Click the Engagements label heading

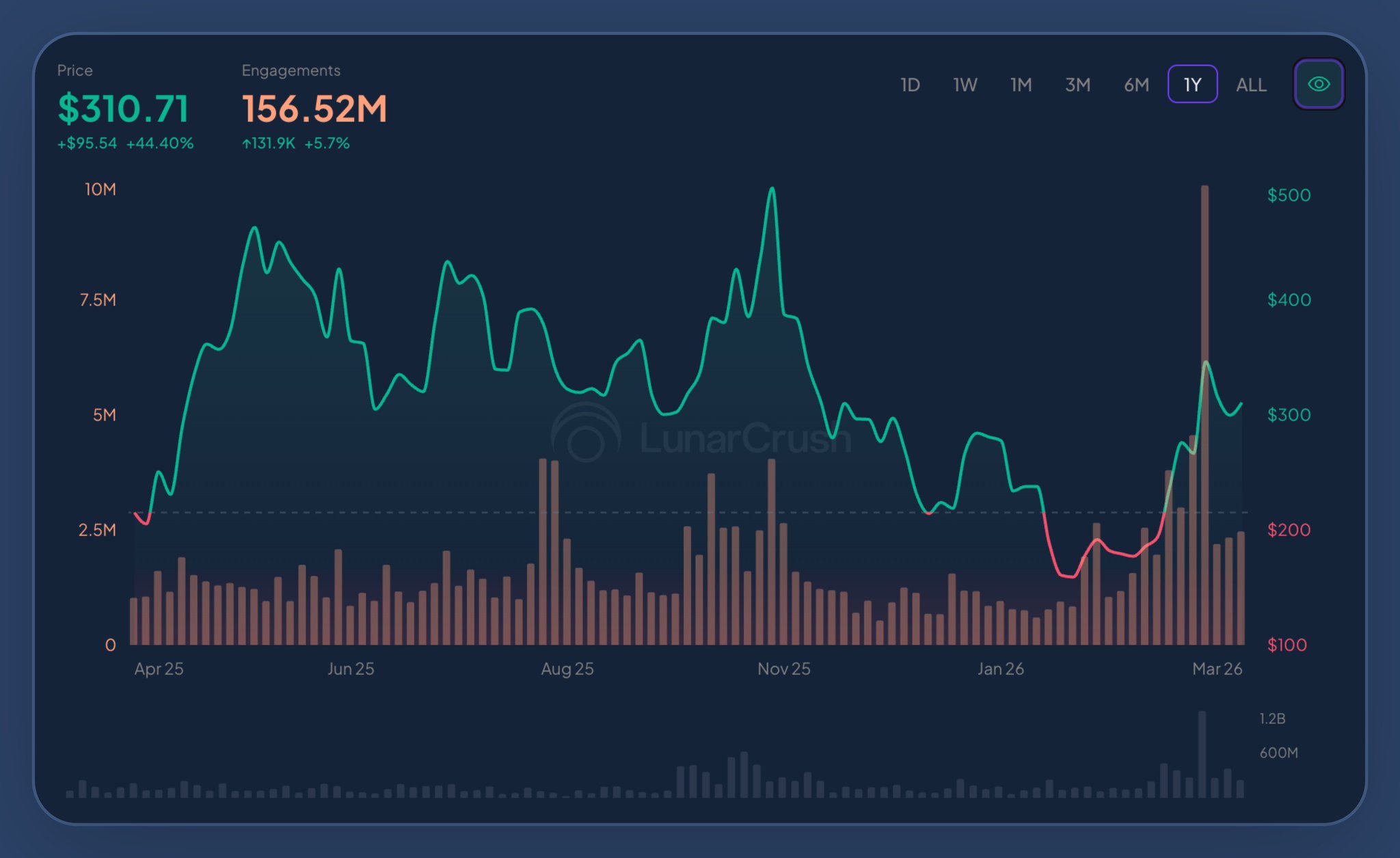[x=291, y=70]
